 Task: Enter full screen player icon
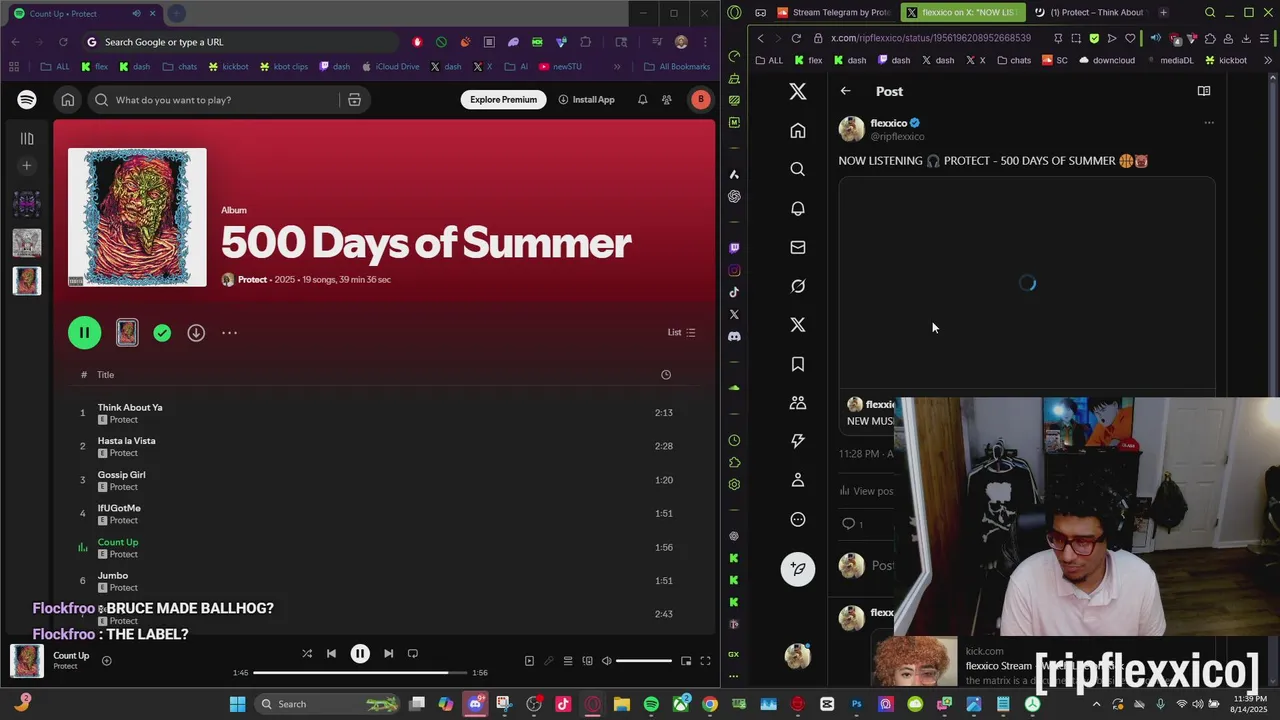tap(705, 661)
